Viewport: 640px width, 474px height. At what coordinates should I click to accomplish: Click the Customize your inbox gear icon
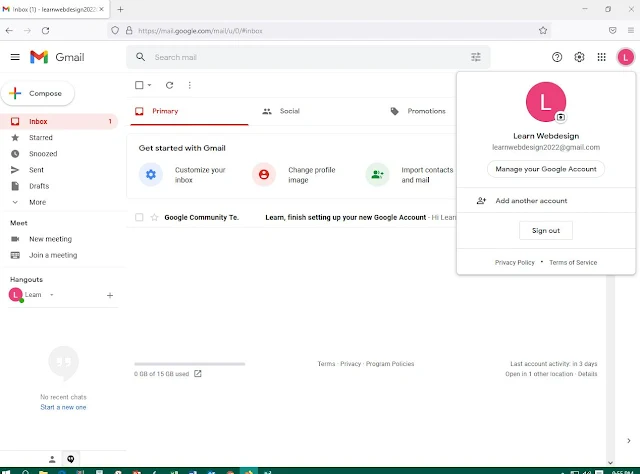(x=151, y=175)
